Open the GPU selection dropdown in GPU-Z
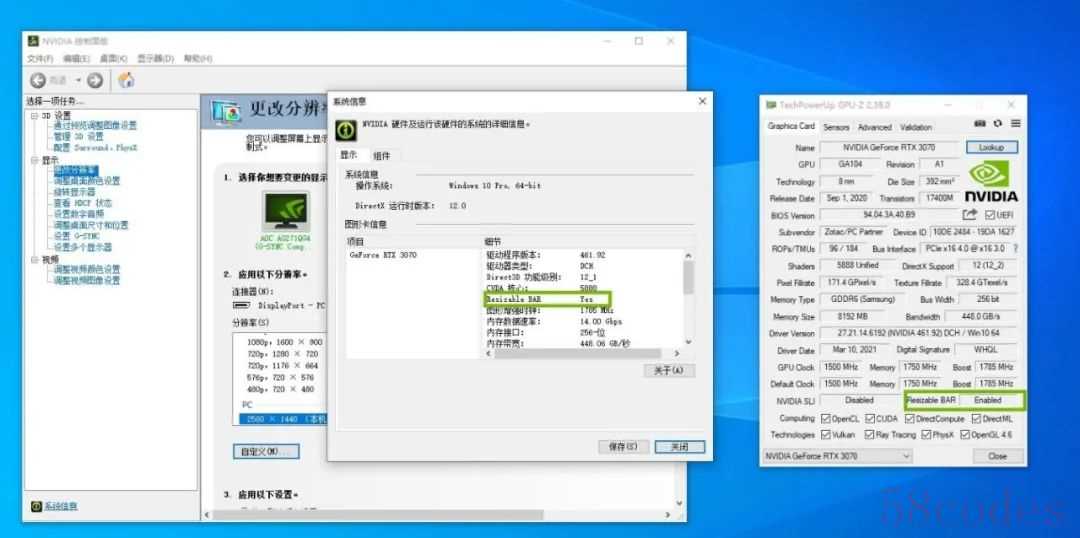The width and height of the screenshot is (1080, 538). point(836,456)
